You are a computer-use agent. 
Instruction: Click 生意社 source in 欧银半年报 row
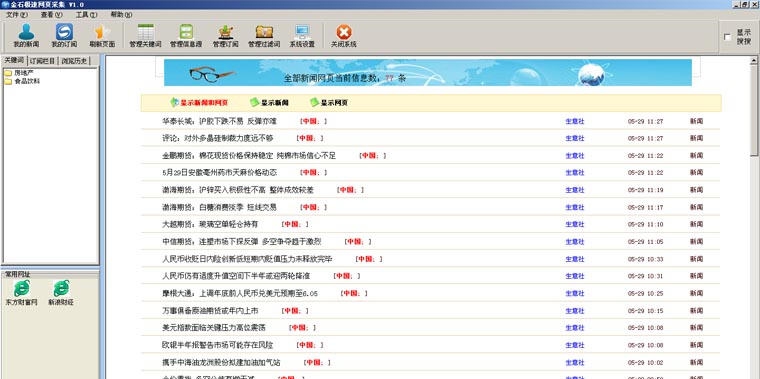pos(575,345)
